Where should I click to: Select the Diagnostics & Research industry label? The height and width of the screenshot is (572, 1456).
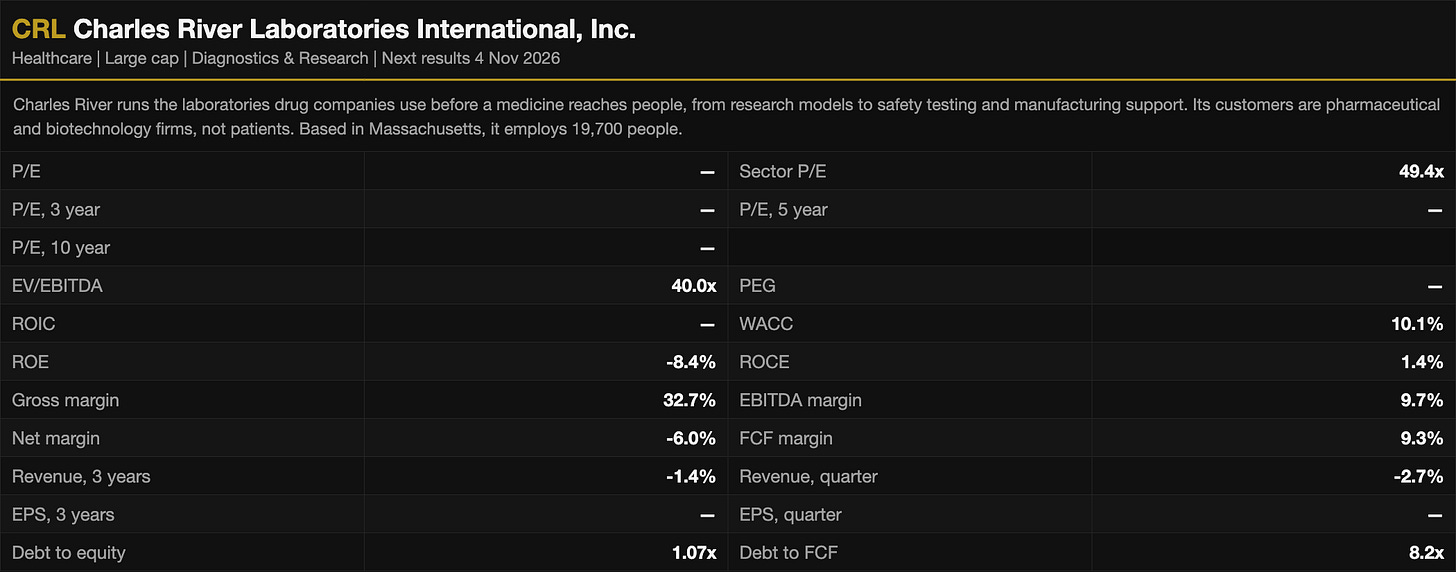pos(280,58)
